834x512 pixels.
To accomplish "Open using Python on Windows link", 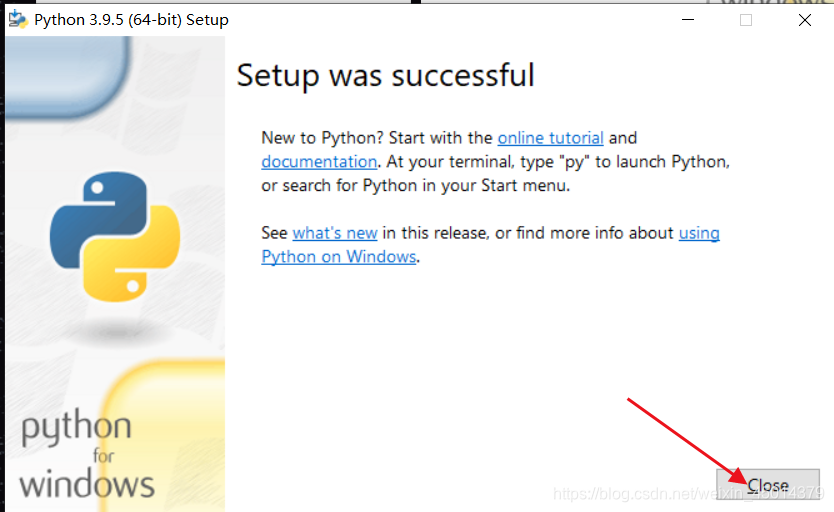I will tap(339, 257).
